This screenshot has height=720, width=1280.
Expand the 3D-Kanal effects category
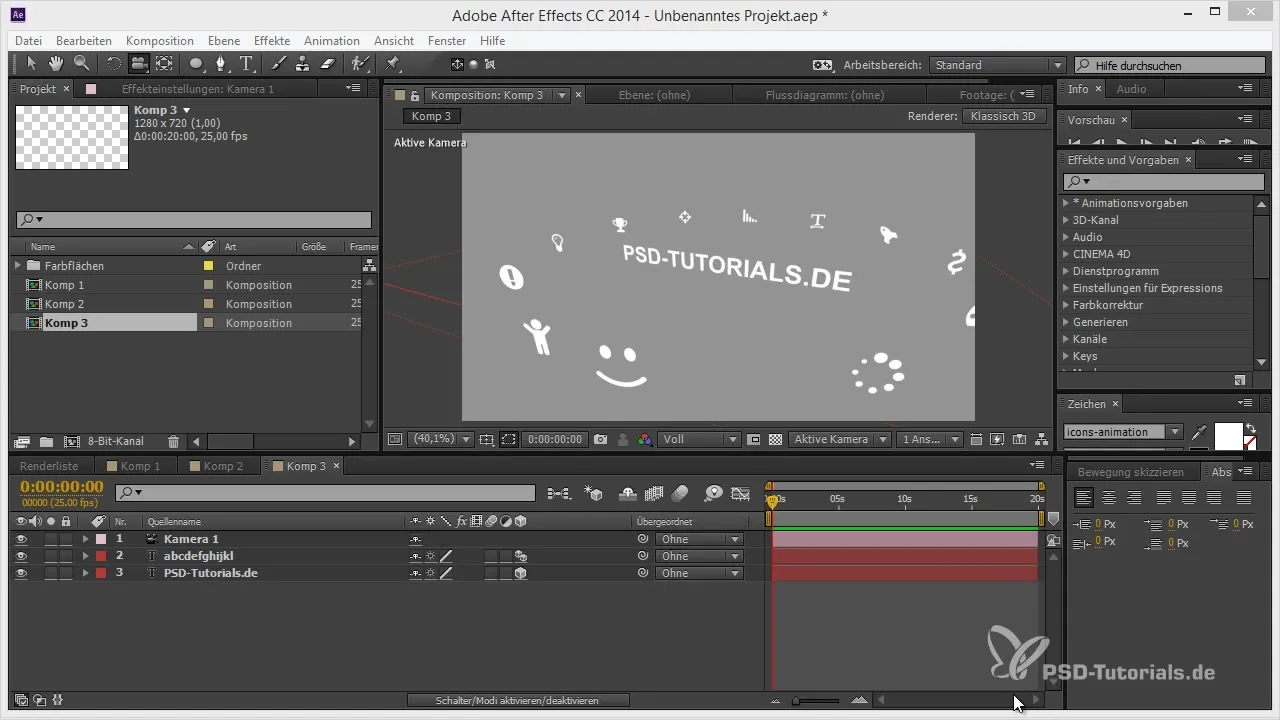[x=1066, y=220]
